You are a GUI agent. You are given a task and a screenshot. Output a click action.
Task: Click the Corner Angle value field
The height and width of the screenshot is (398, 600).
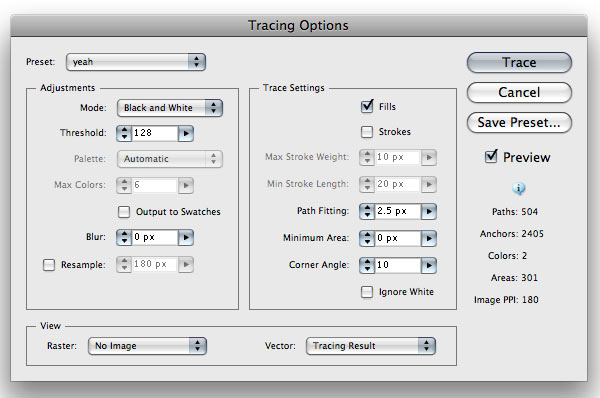point(398,265)
